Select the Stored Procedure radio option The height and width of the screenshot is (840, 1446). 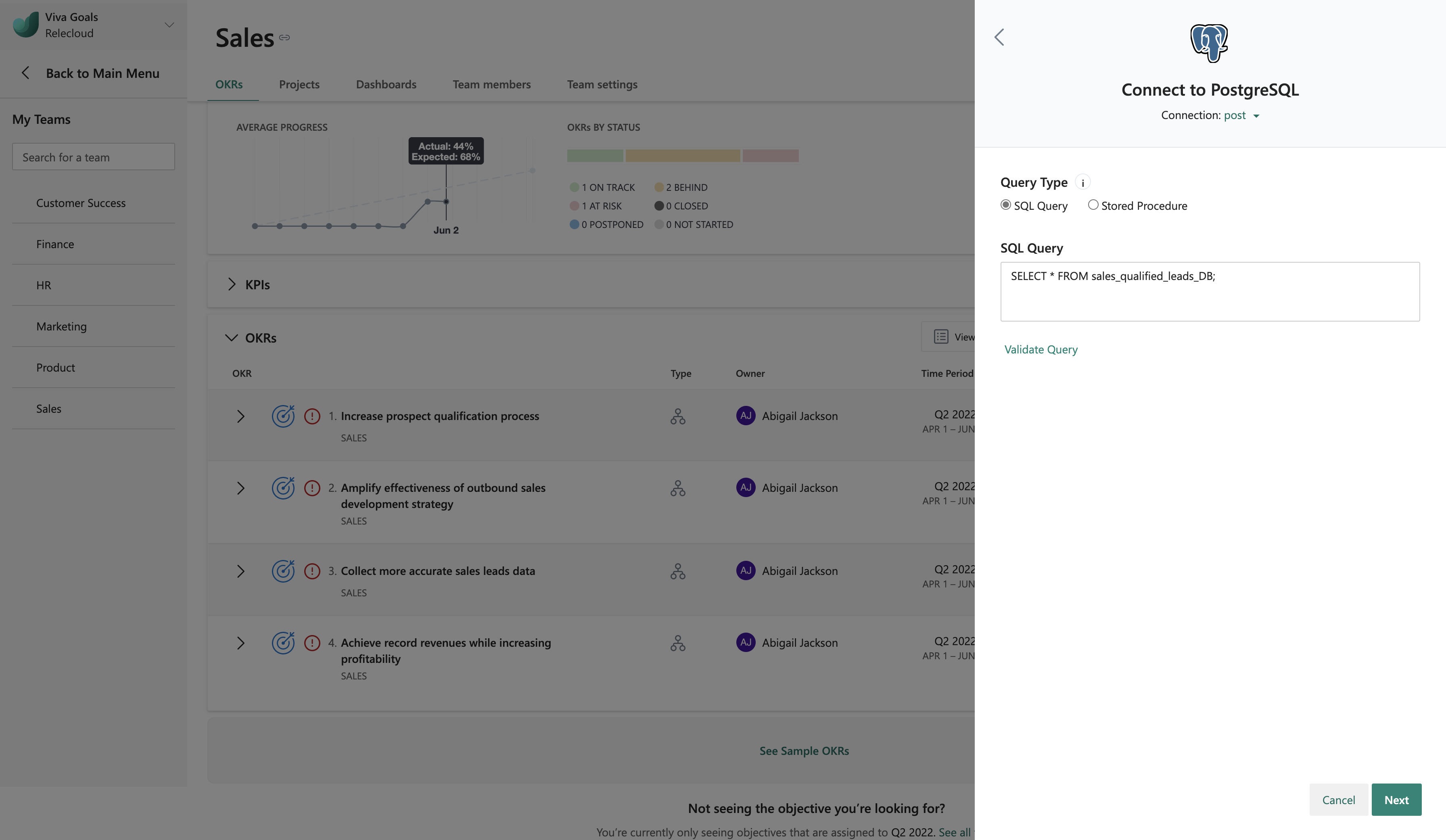1093,205
